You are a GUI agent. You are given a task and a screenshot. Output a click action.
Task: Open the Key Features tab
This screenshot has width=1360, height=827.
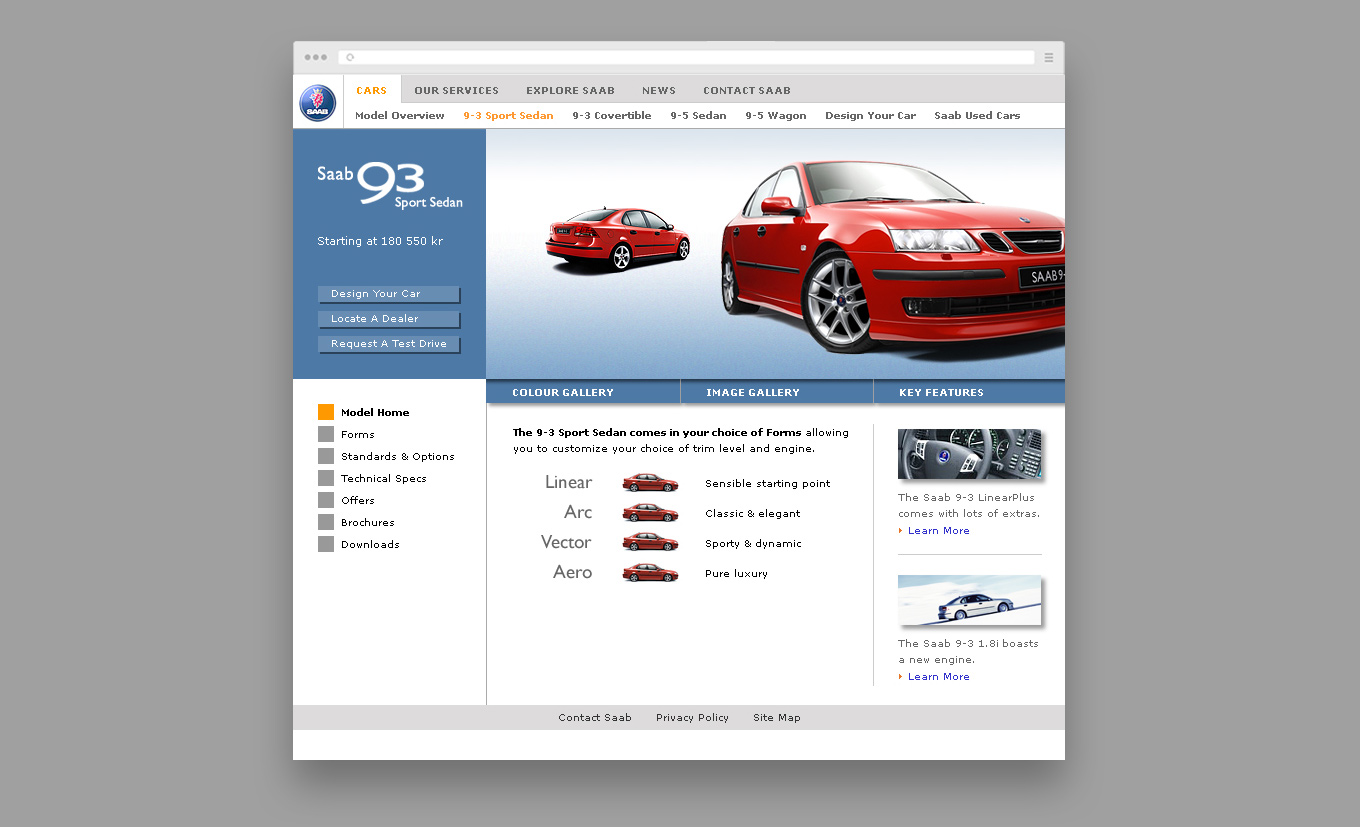click(941, 393)
